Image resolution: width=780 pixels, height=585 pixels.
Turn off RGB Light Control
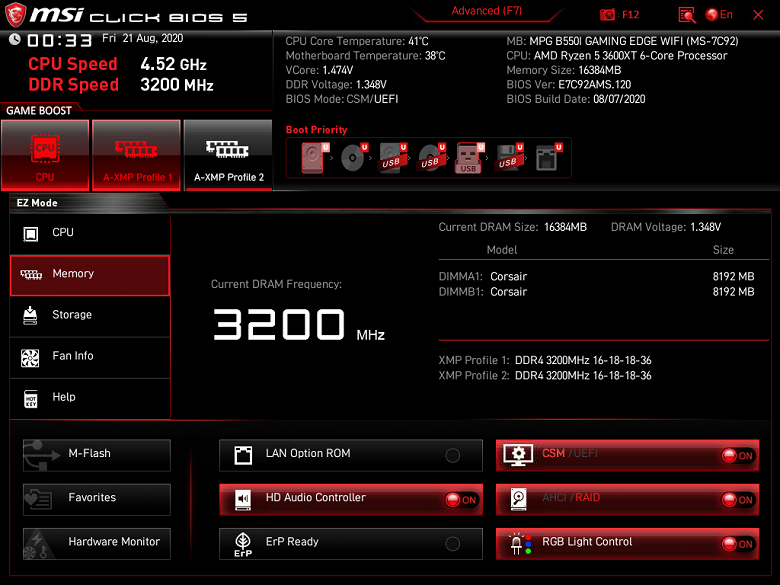[738, 544]
